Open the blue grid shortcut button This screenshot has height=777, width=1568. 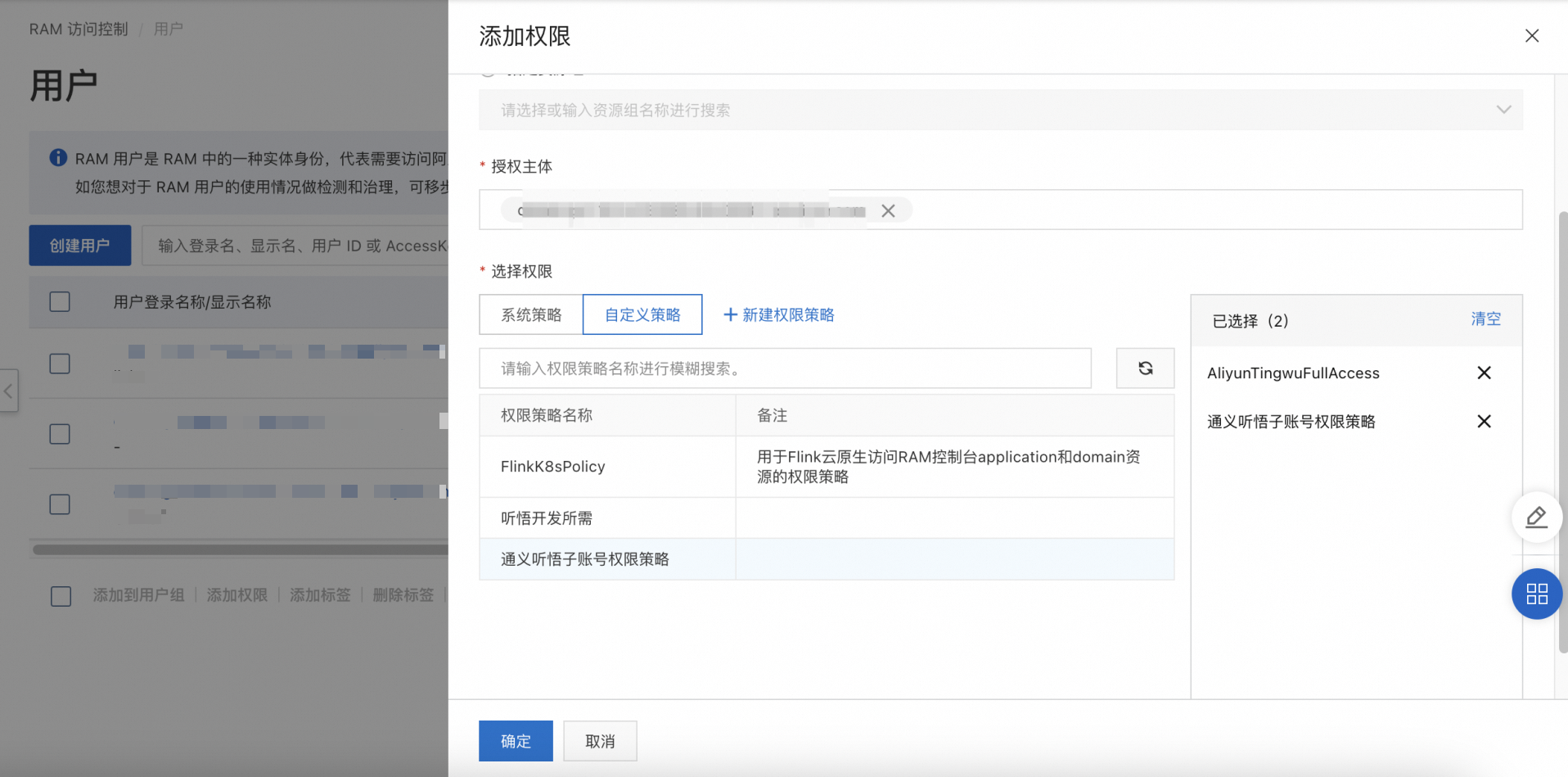pyautogui.click(x=1536, y=594)
